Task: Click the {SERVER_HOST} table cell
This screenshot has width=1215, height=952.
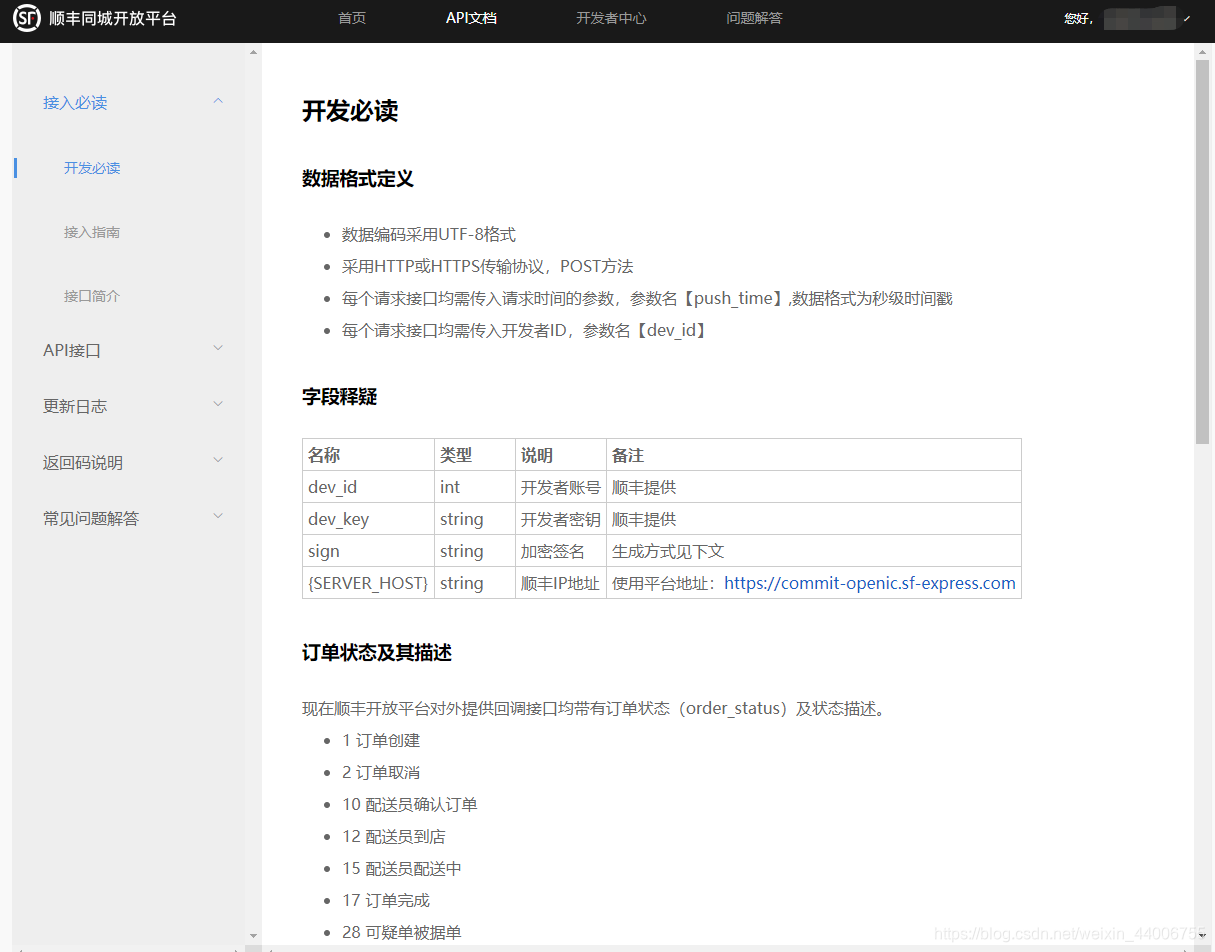Action: (x=368, y=583)
